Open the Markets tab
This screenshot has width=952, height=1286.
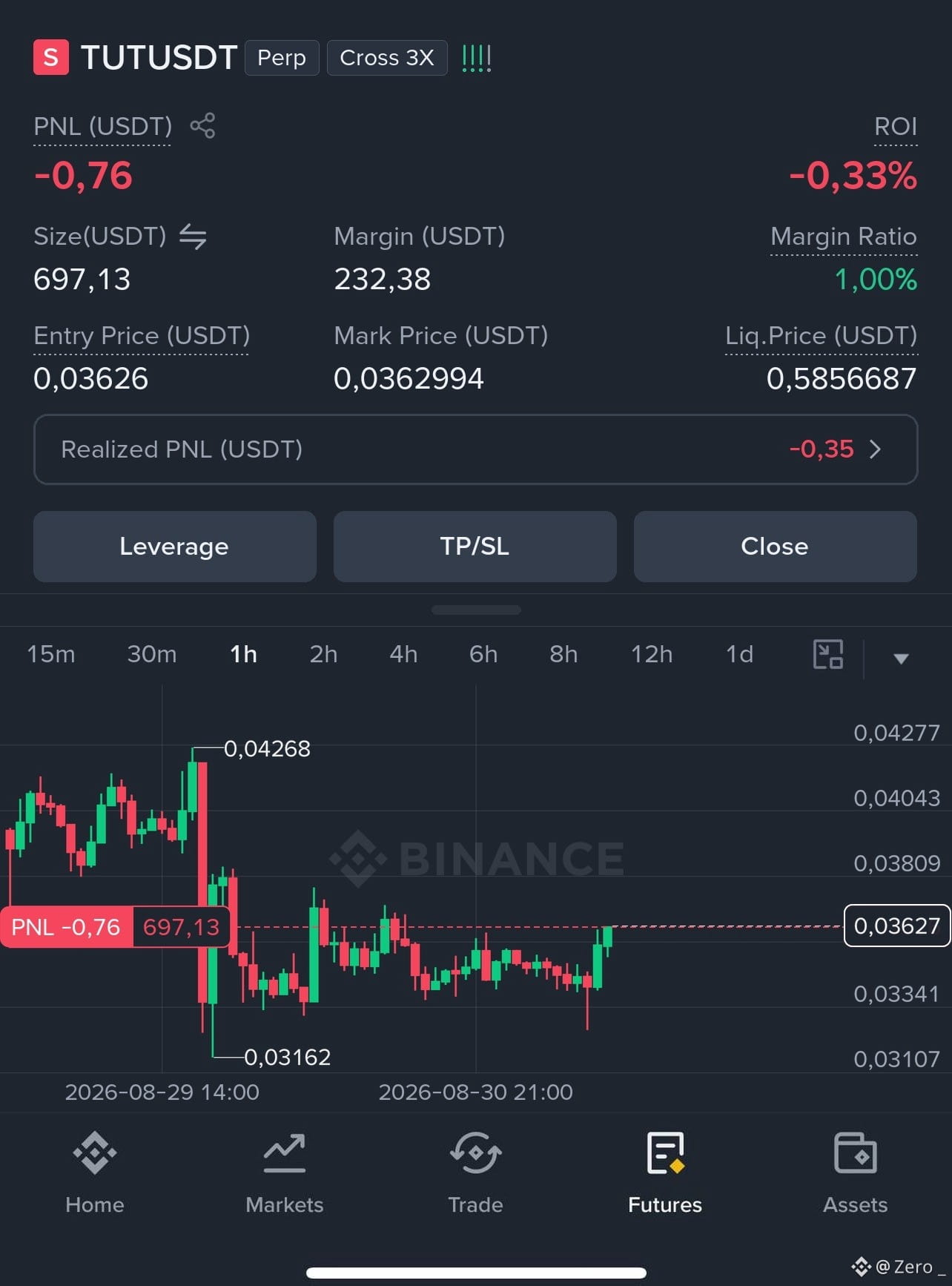pyautogui.click(x=285, y=1173)
